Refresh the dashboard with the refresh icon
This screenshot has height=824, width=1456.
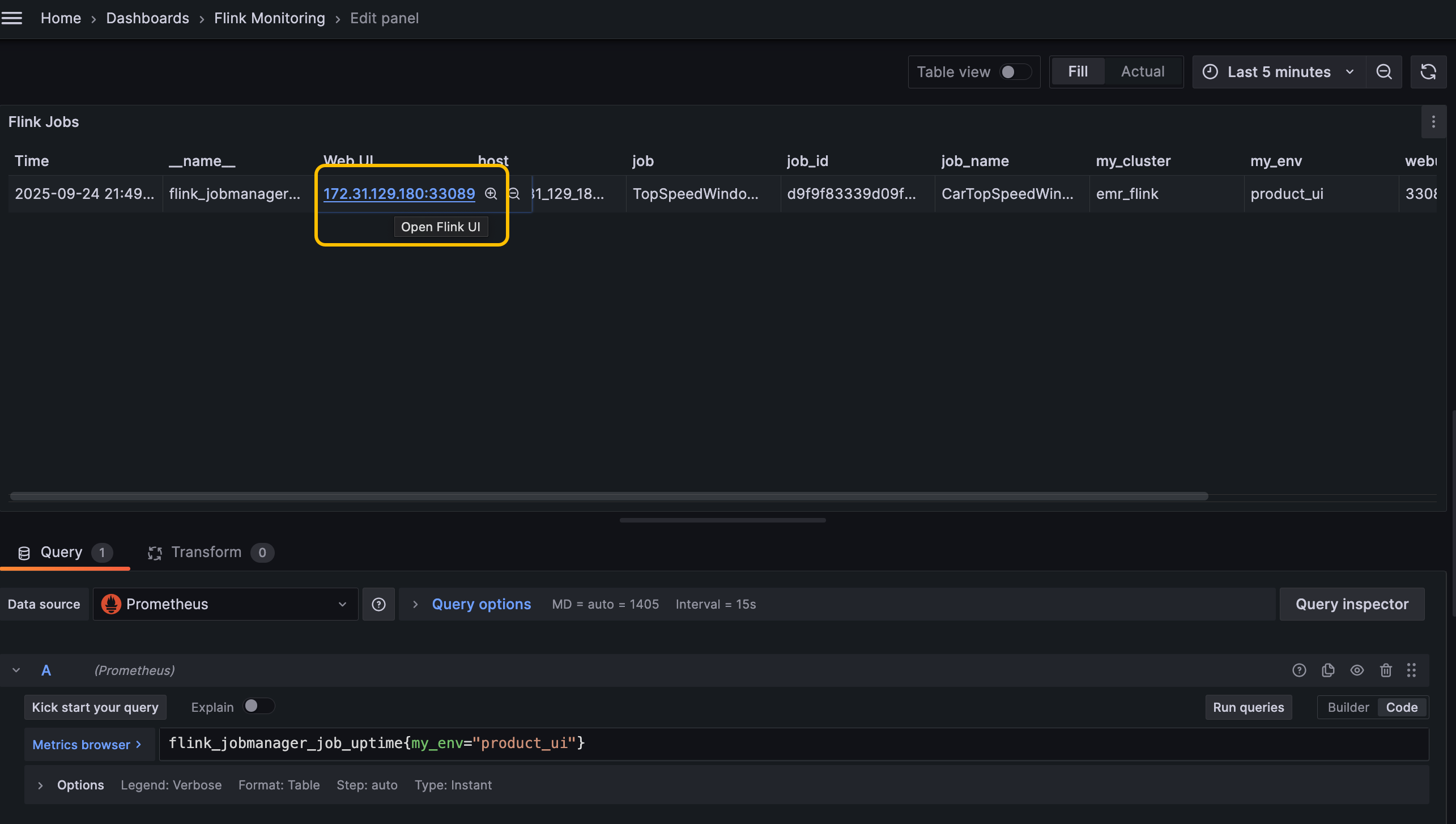[x=1428, y=72]
